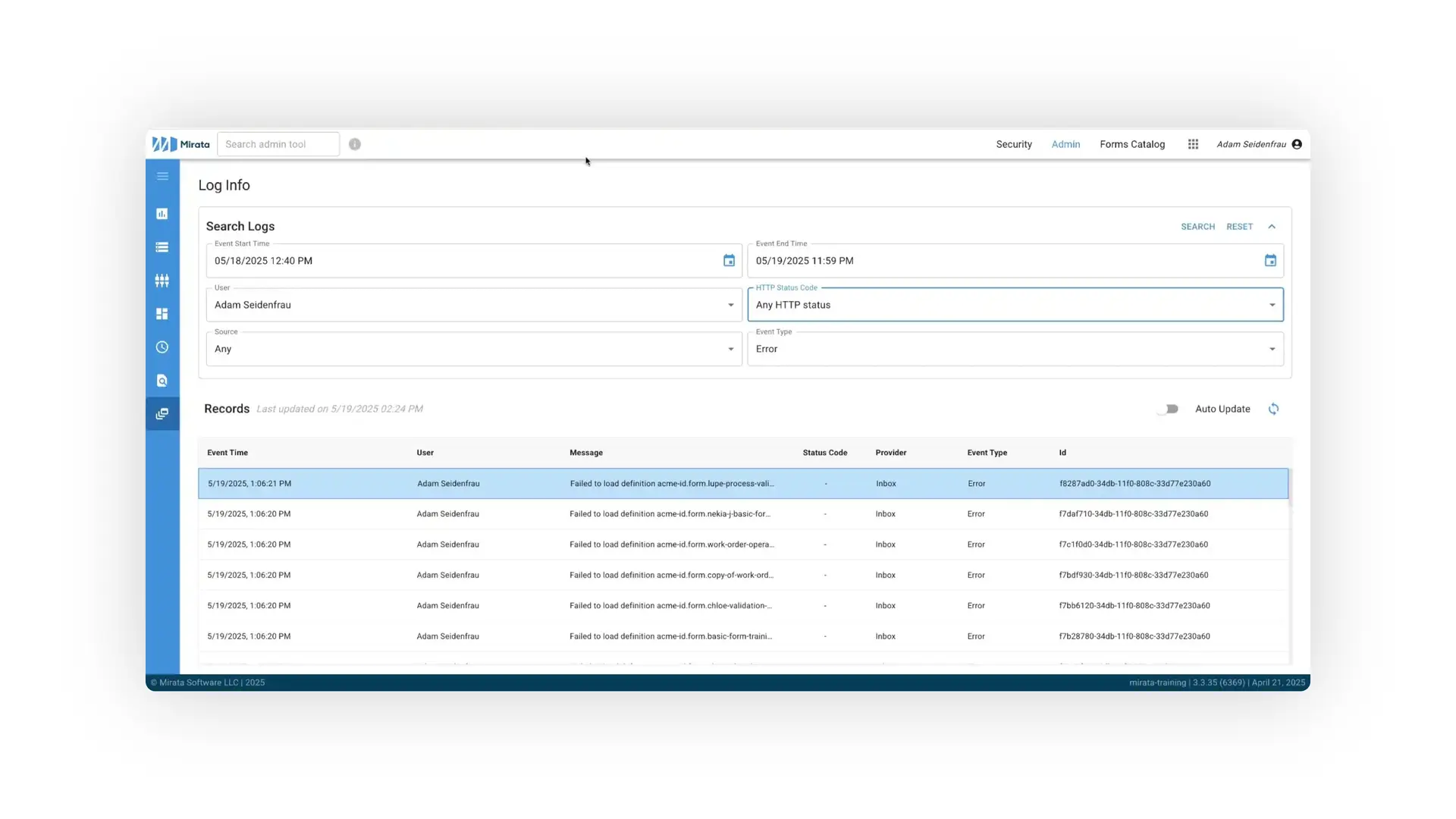Select the clock history icon in sidebar
Image resolution: width=1456 pixels, height=819 pixels.
click(162, 347)
